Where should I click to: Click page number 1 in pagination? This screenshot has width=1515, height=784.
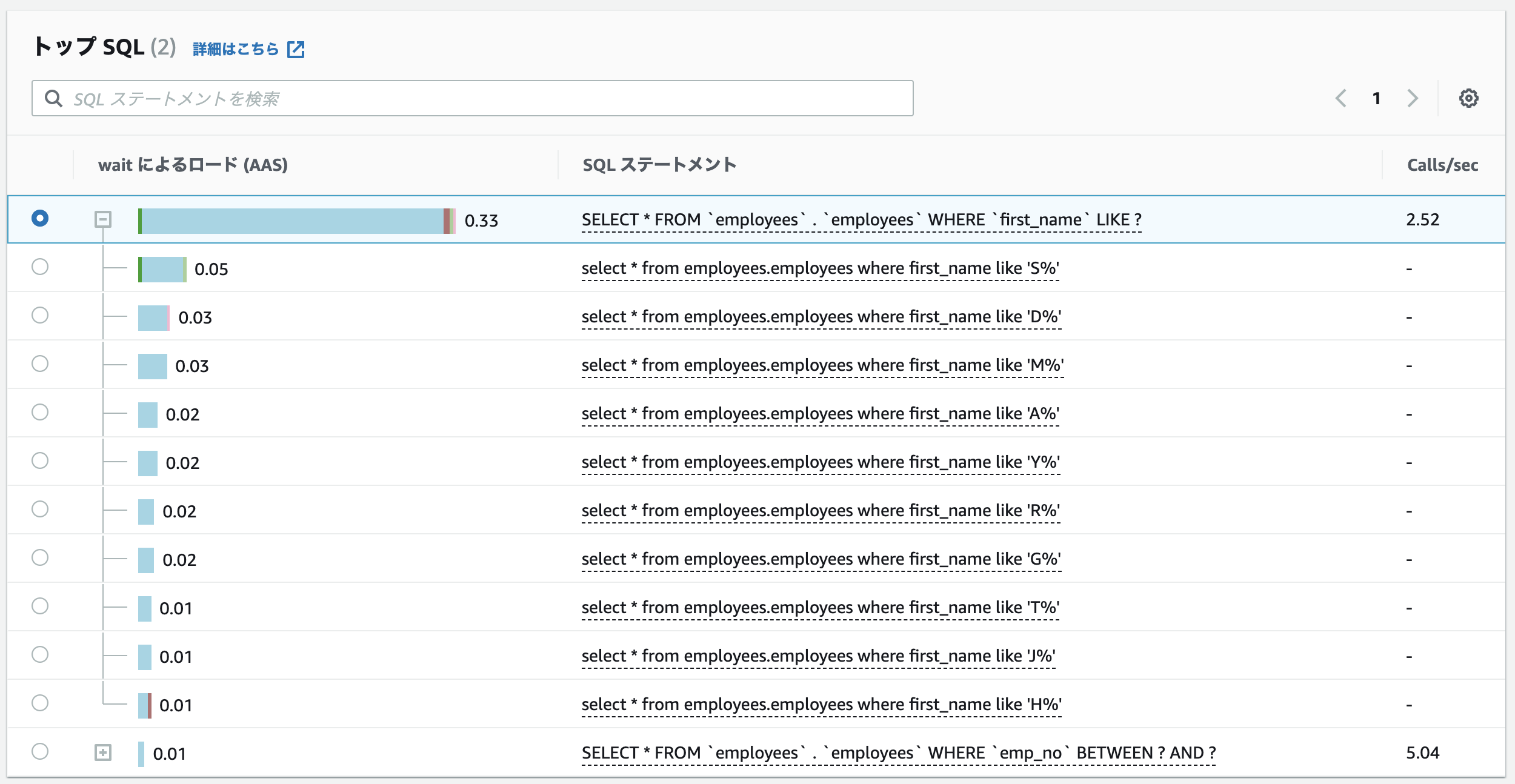[1377, 98]
